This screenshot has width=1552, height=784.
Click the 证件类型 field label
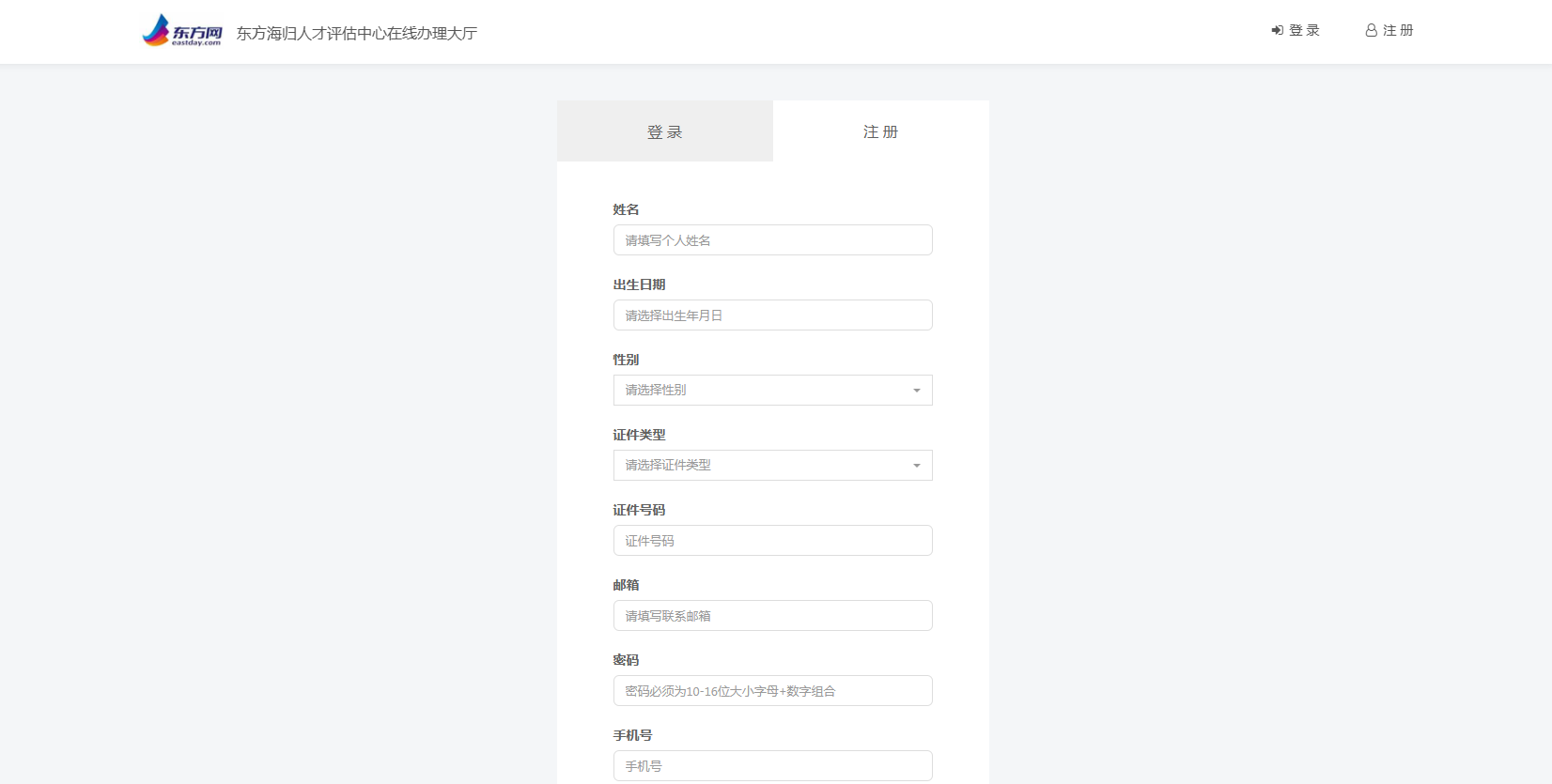click(639, 435)
